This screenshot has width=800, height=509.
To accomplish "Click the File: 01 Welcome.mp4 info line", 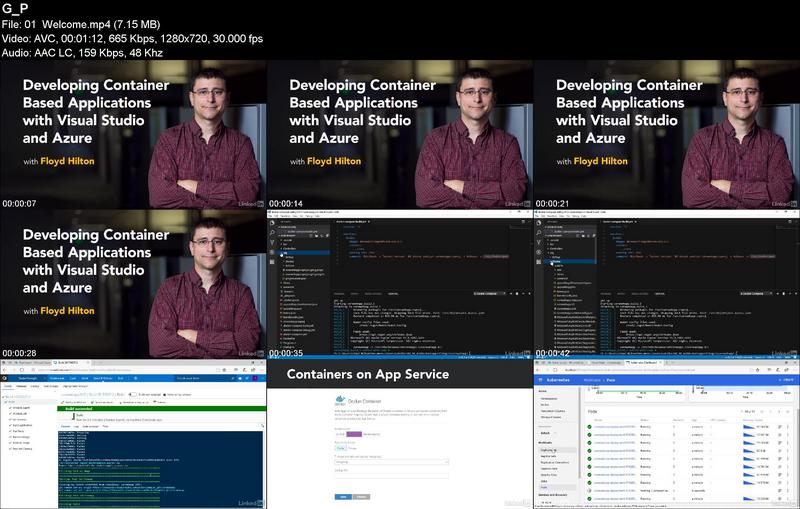I will [81, 24].
